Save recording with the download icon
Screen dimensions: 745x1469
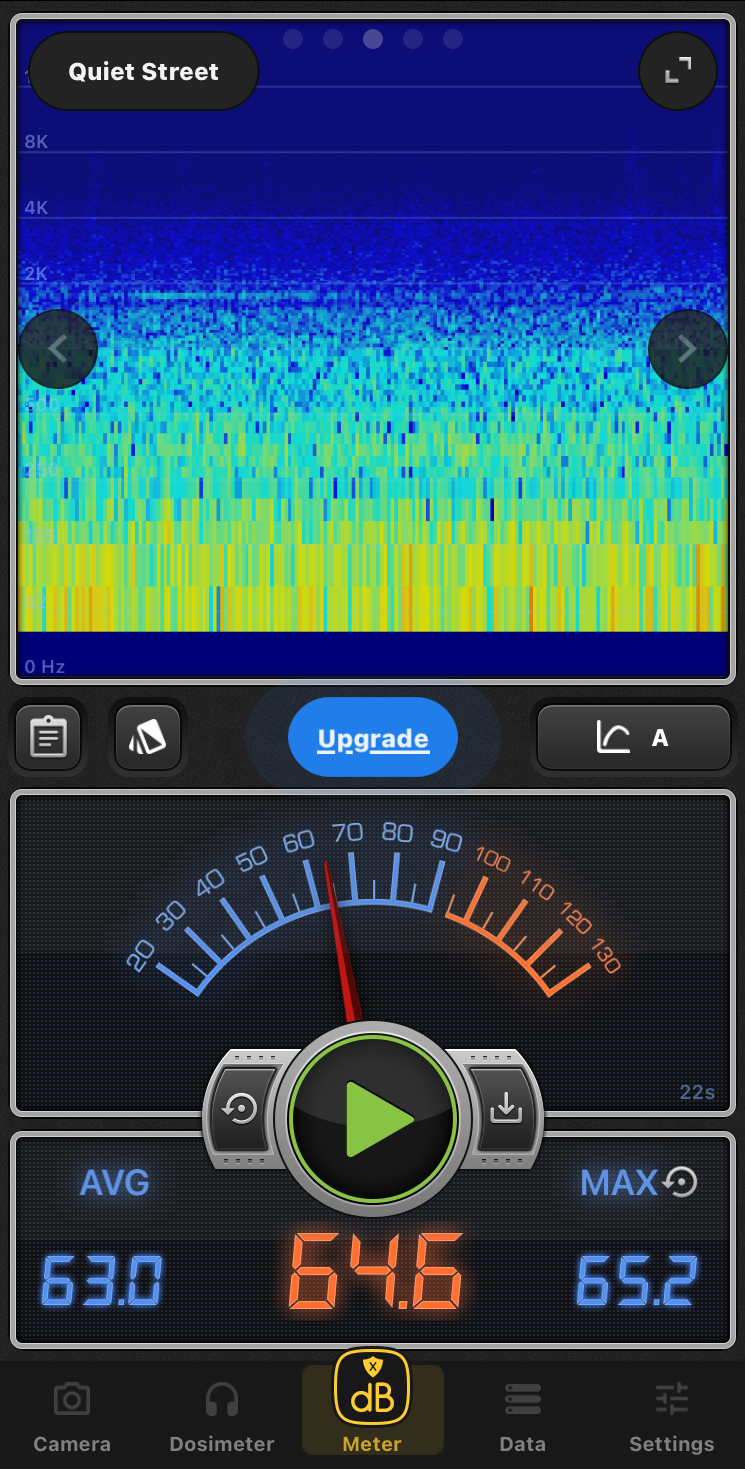click(506, 1108)
